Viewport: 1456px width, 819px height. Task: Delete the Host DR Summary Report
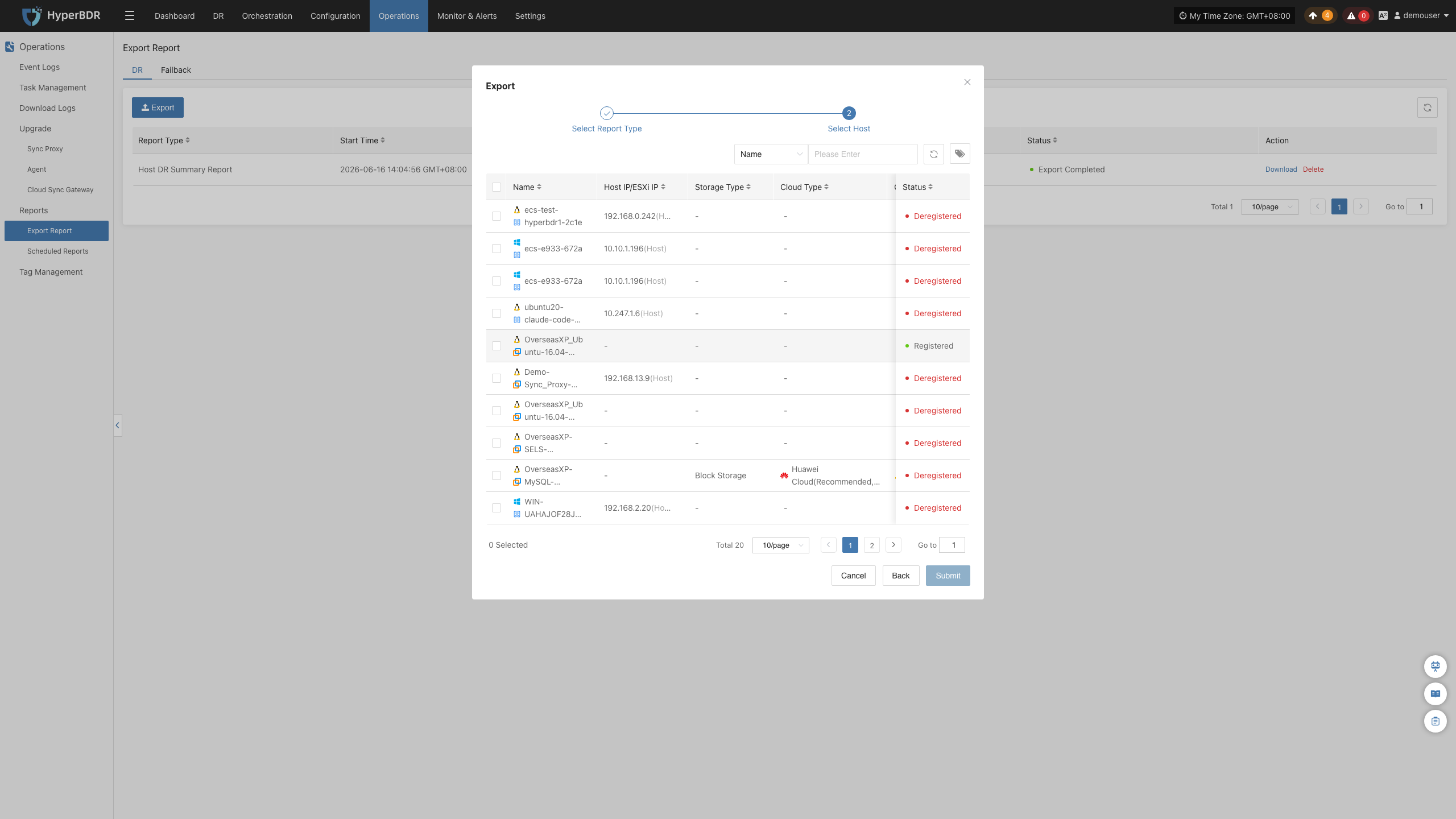tap(1313, 169)
